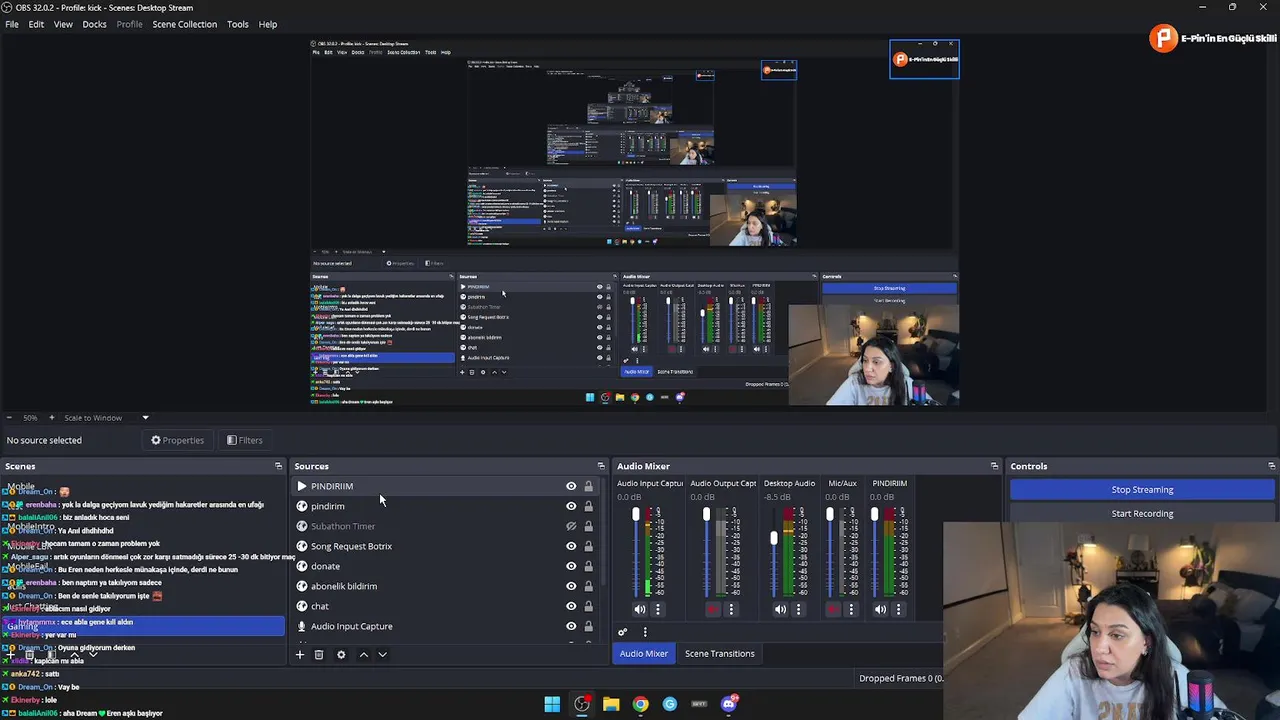
Task: Click the Sources list scrollbar
Action: pos(602,530)
